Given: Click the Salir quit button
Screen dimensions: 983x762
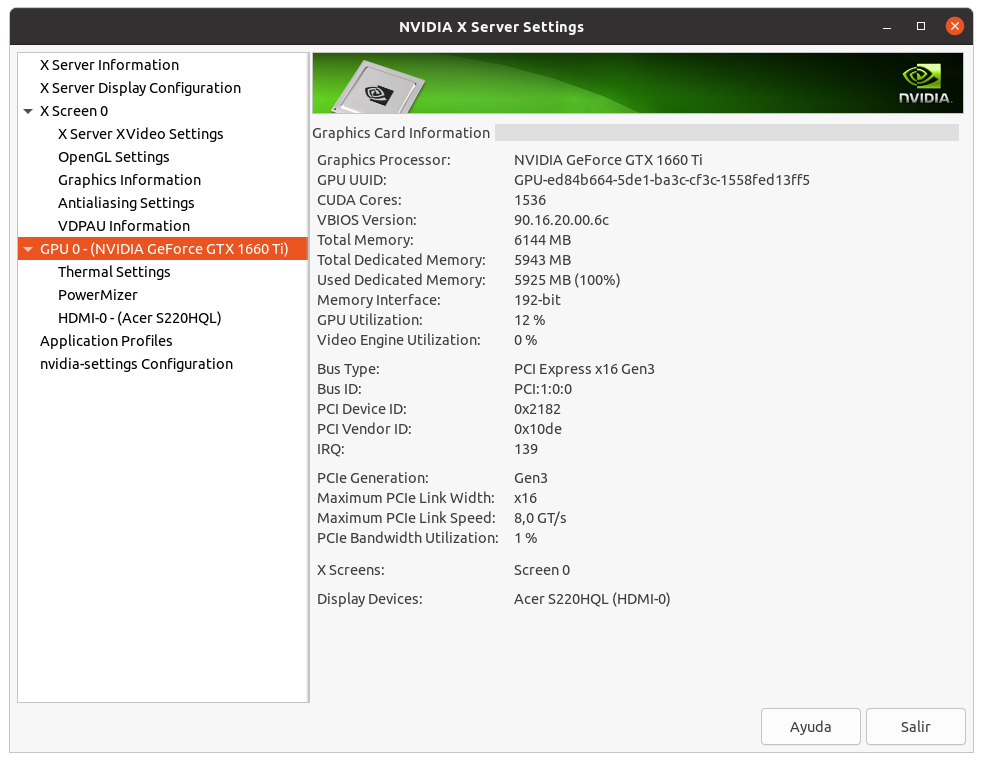Looking at the screenshot, I should (915, 727).
